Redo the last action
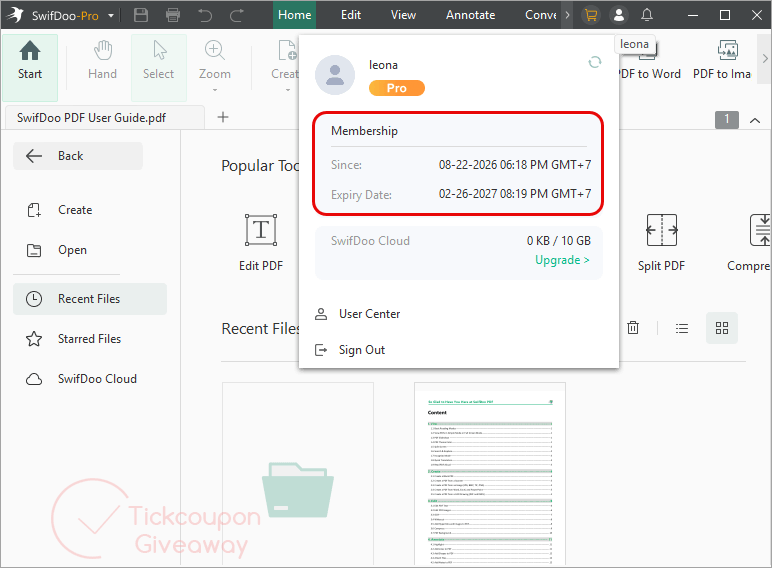The height and width of the screenshot is (568, 772). pyautogui.click(x=237, y=15)
